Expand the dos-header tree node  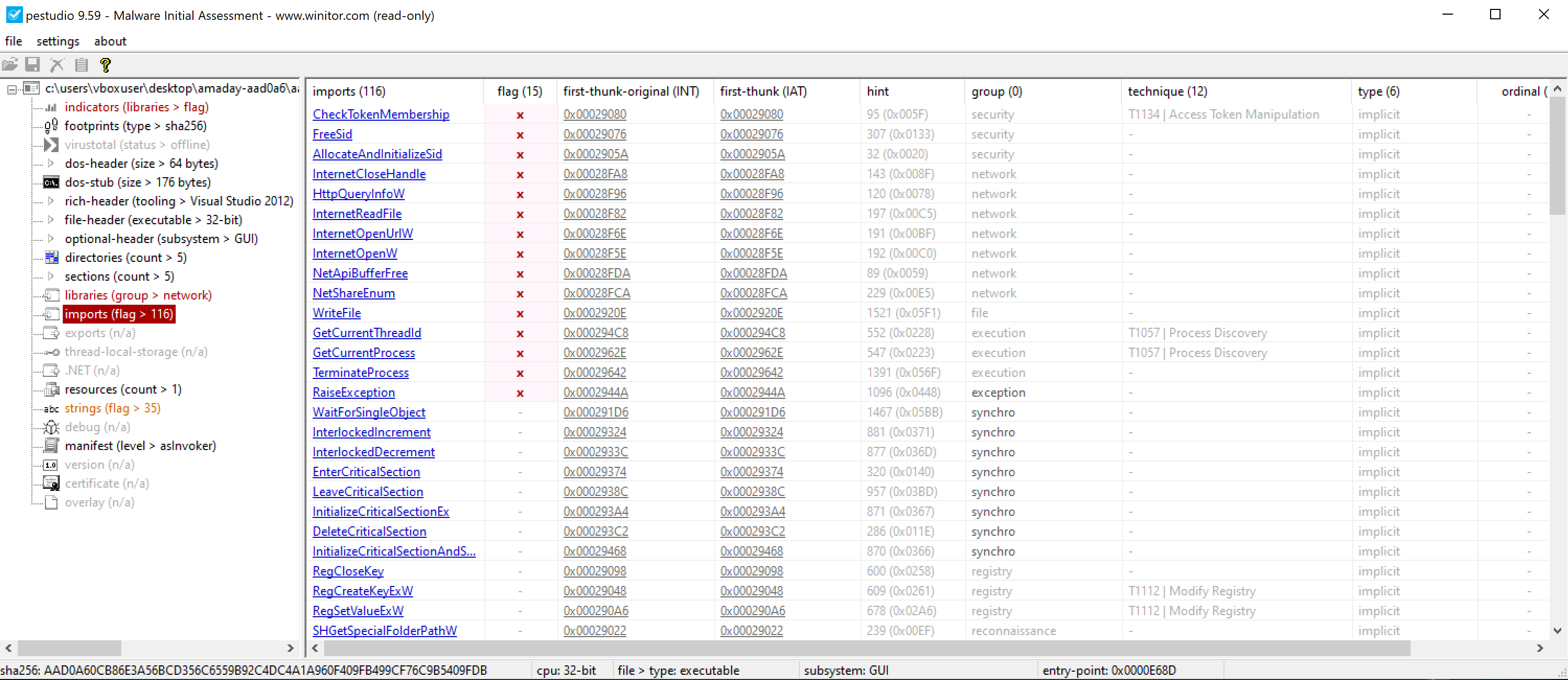click(51, 163)
